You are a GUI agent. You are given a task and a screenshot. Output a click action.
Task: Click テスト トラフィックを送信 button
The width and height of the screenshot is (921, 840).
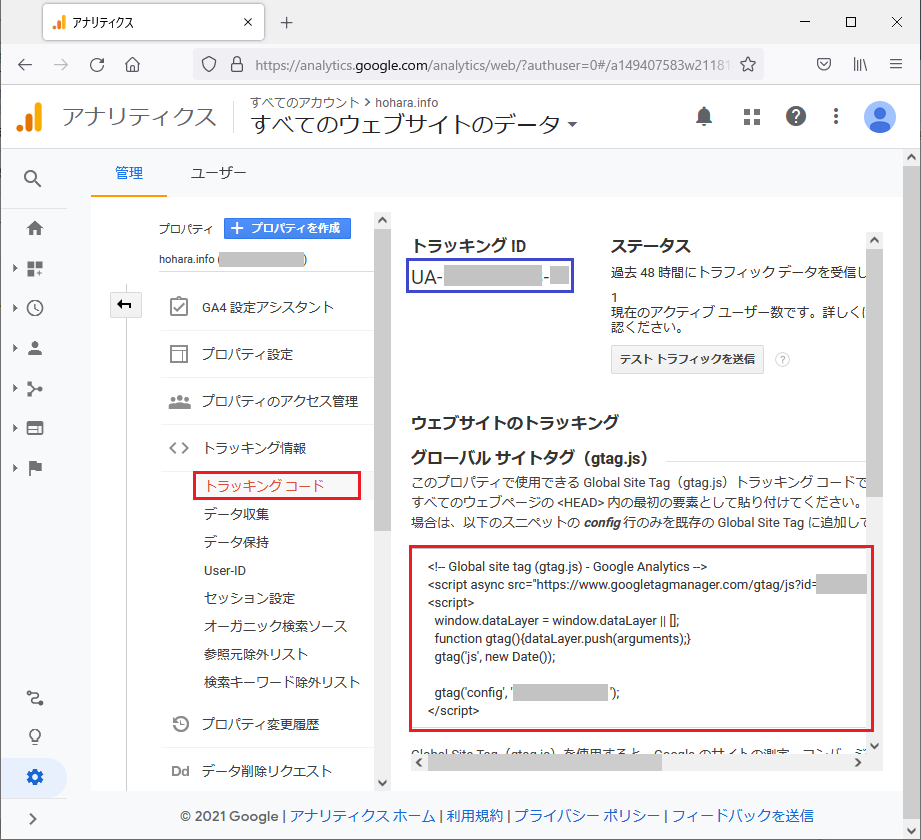point(687,359)
